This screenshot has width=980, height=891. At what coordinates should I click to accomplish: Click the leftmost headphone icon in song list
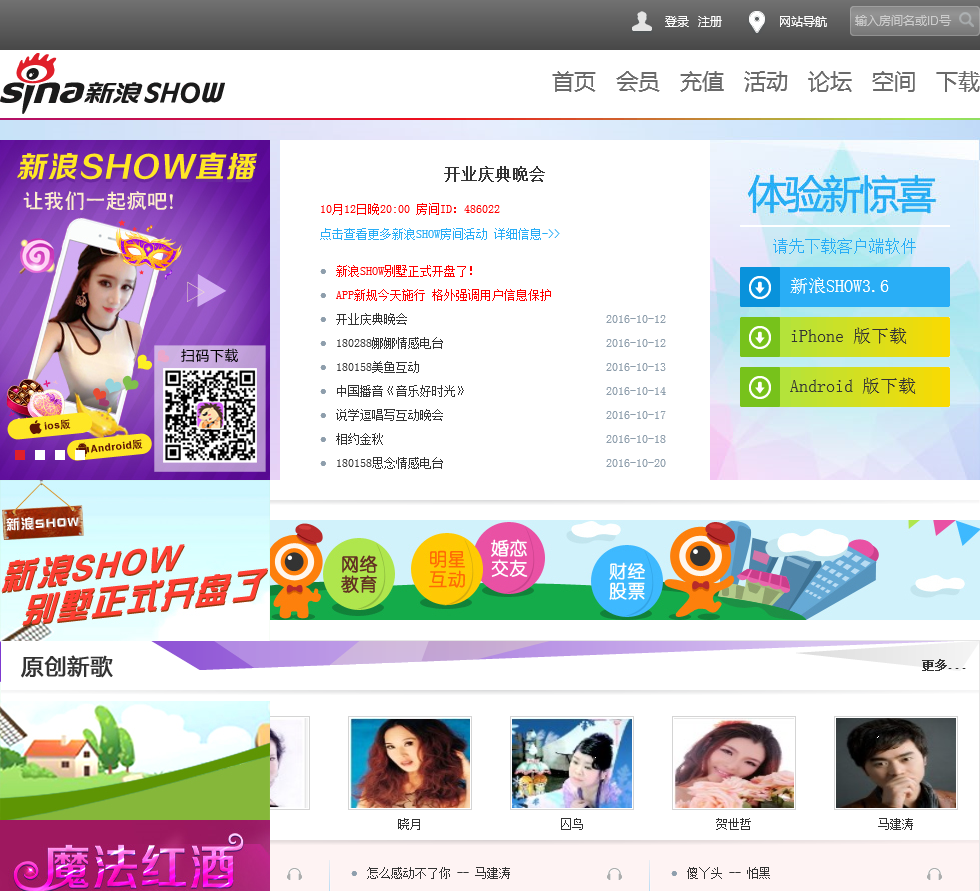(x=294, y=874)
